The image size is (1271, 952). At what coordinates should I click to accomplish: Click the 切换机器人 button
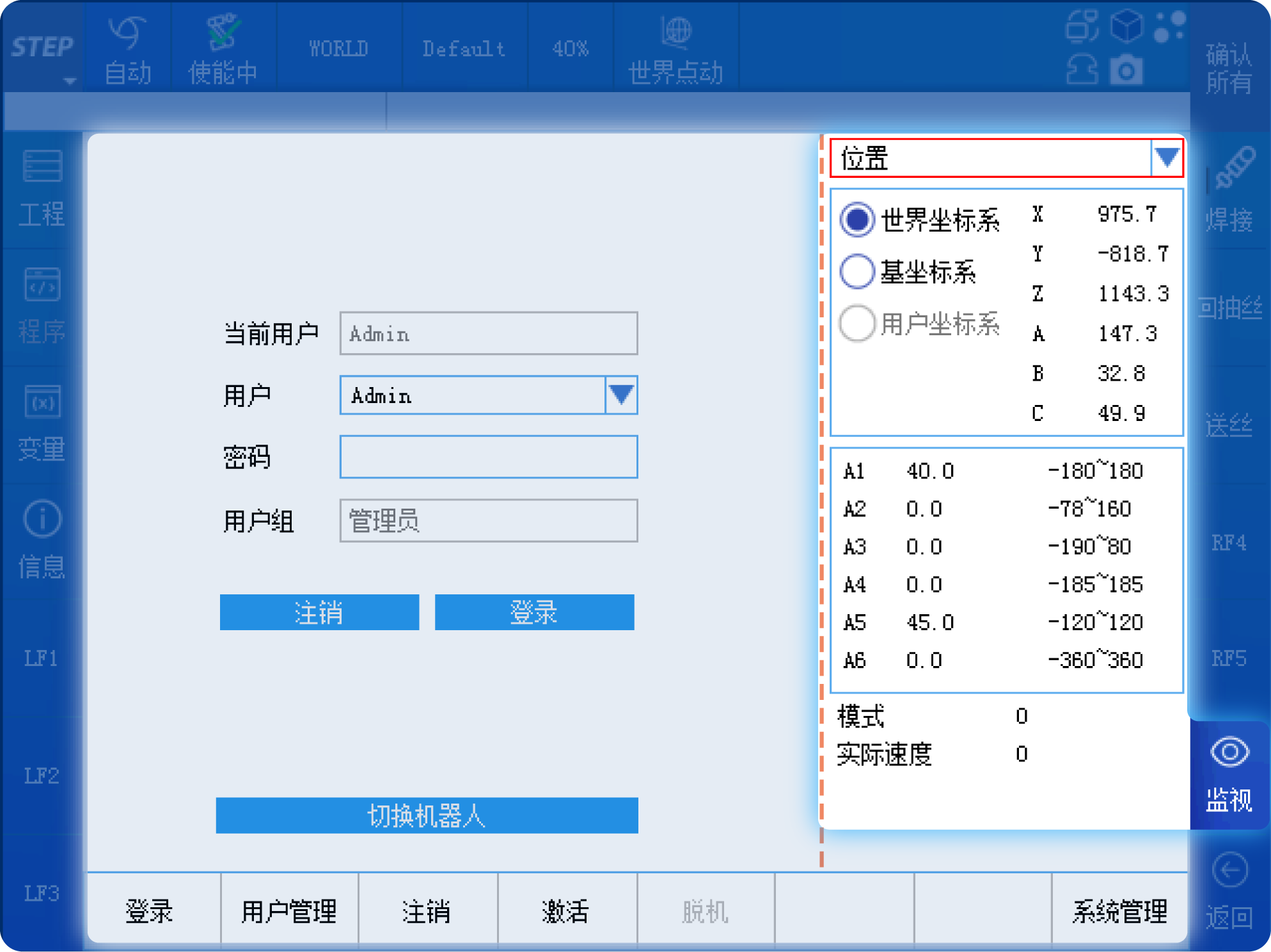[427, 815]
